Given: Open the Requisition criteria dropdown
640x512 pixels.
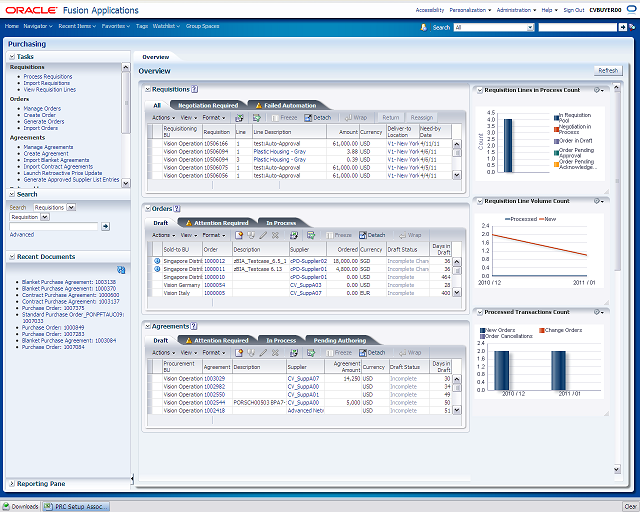Looking at the screenshot, I should tap(45, 217).
